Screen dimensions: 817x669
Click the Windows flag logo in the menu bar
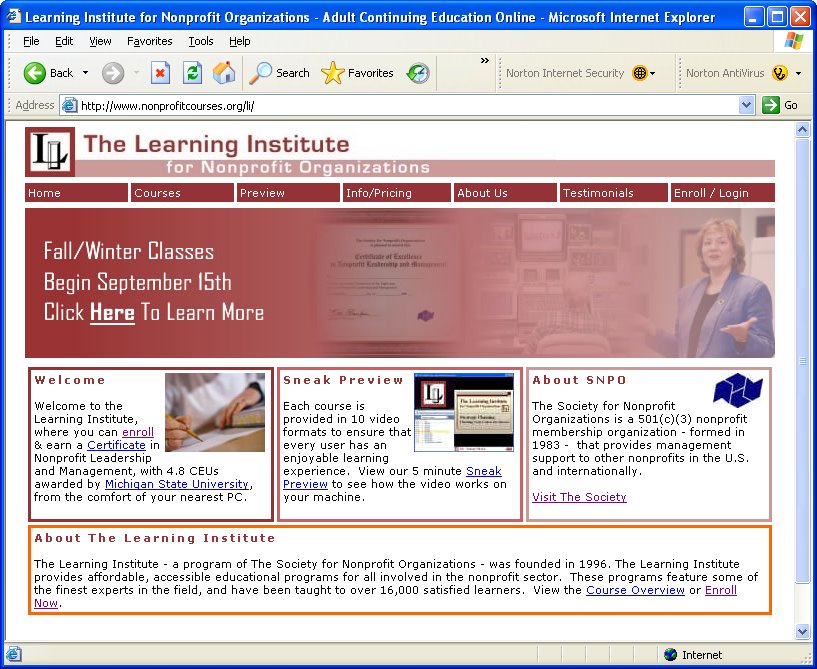tap(794, 41)
